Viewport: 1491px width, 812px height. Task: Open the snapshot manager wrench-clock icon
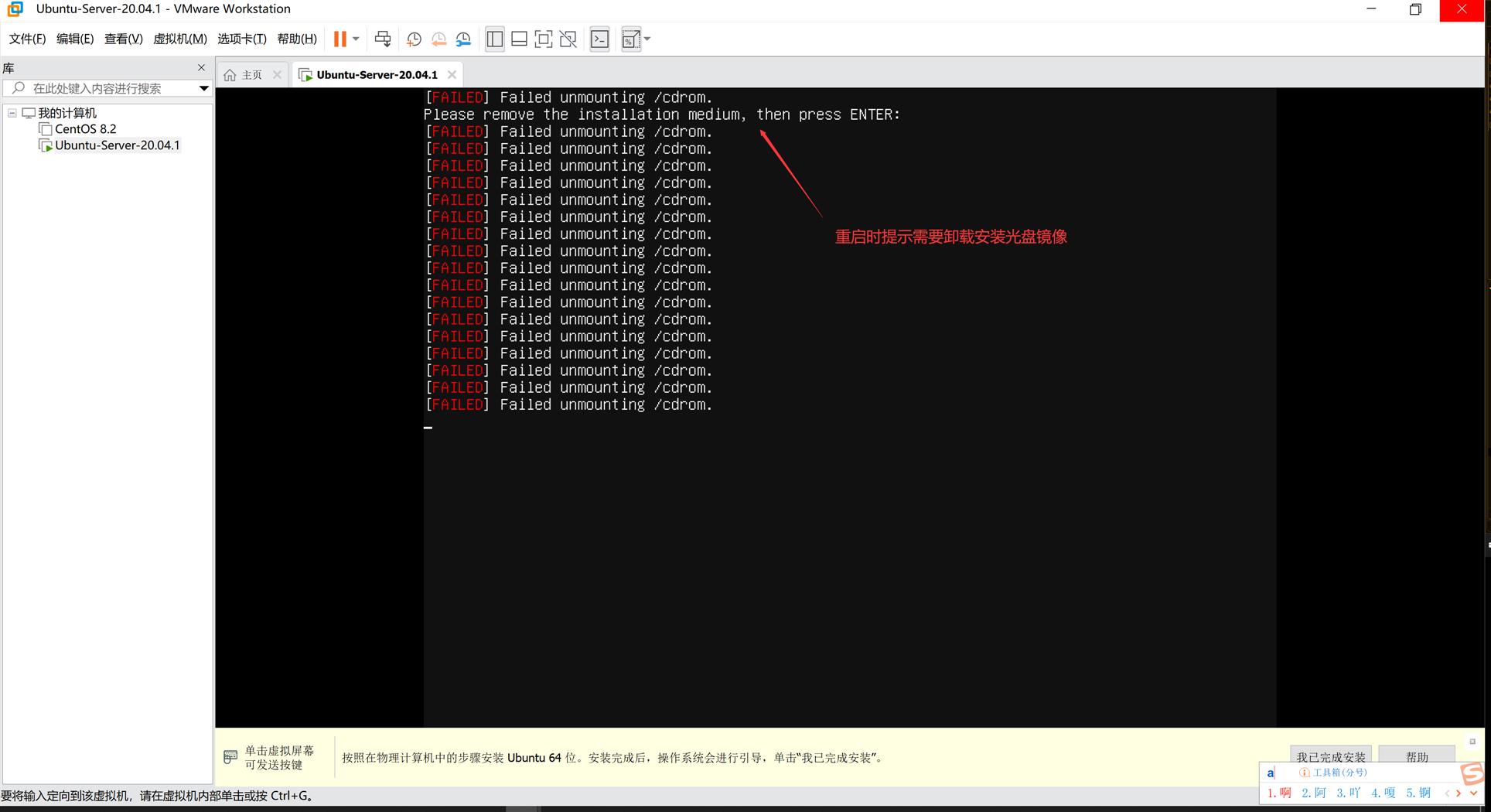coord(463,39)
